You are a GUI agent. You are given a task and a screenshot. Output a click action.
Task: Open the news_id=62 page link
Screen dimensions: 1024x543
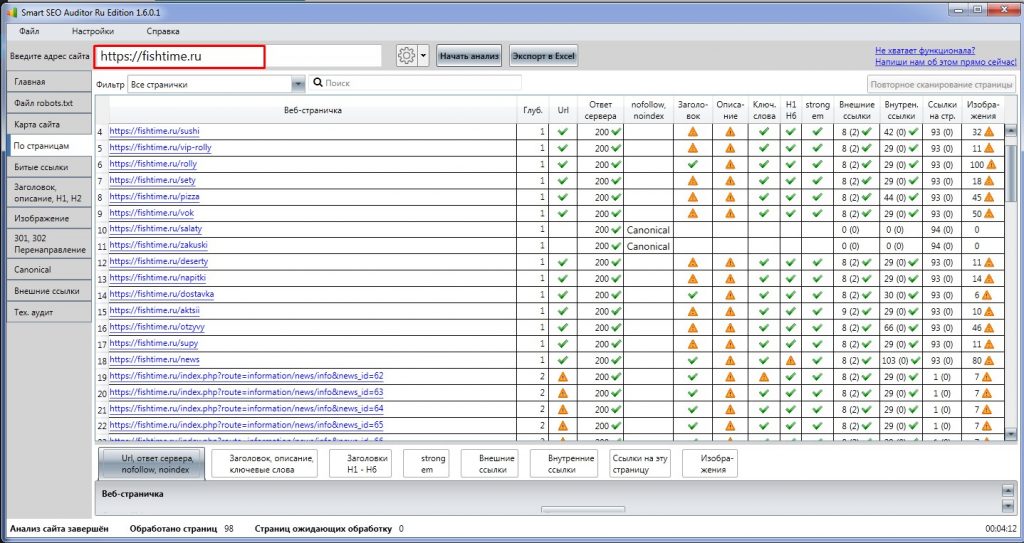246,376
